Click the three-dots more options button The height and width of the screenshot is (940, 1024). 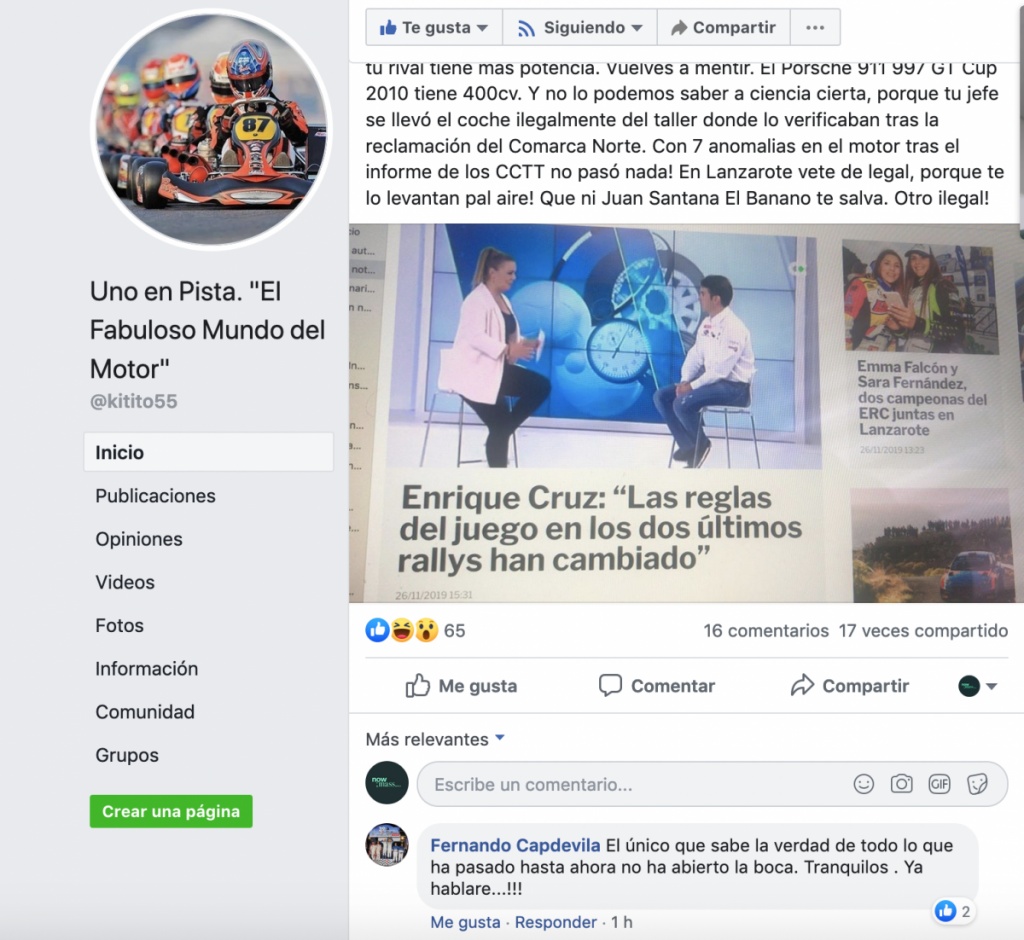click(815, 27)
